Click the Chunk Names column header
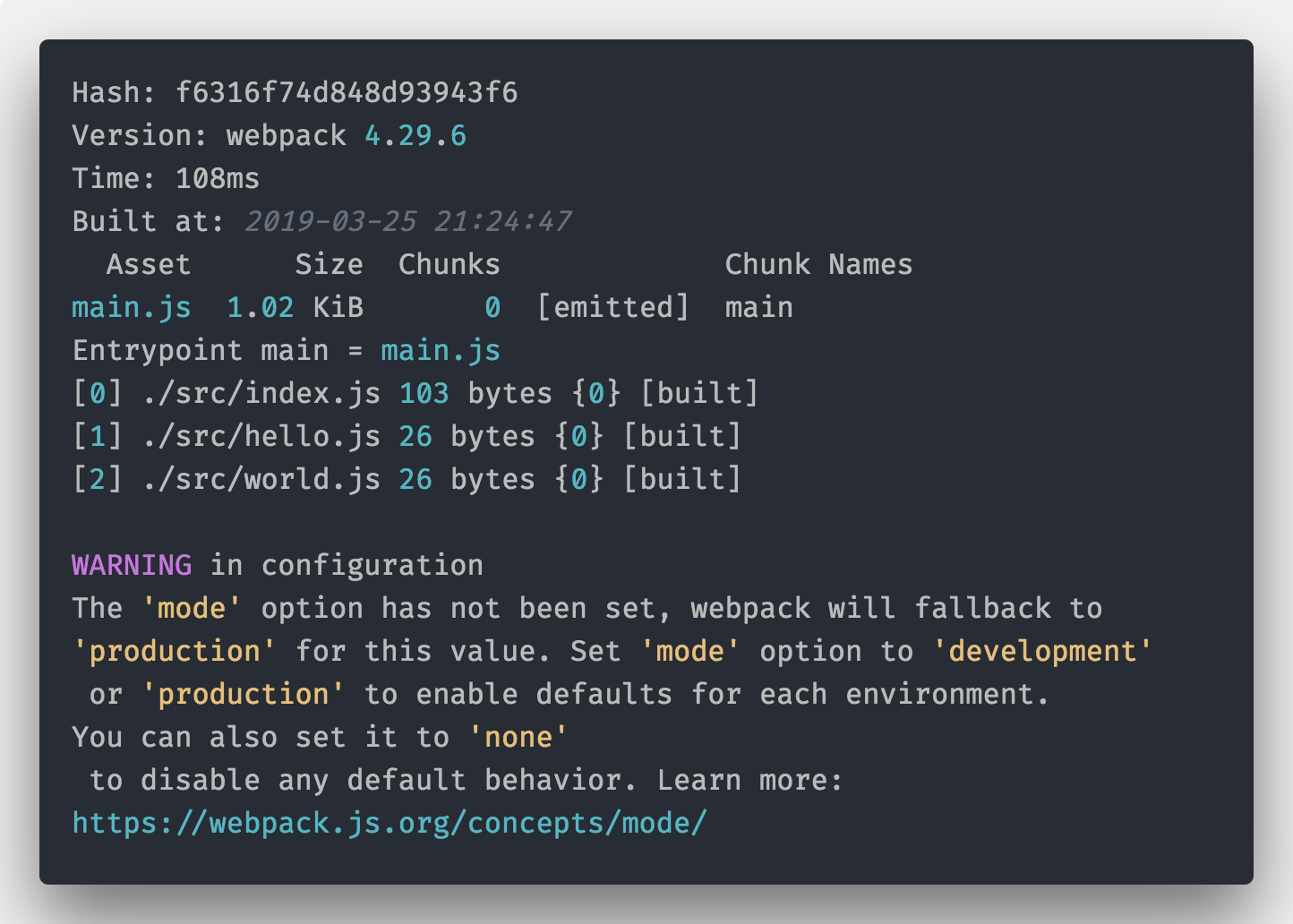1293x924 pixels. pos(818,264)
